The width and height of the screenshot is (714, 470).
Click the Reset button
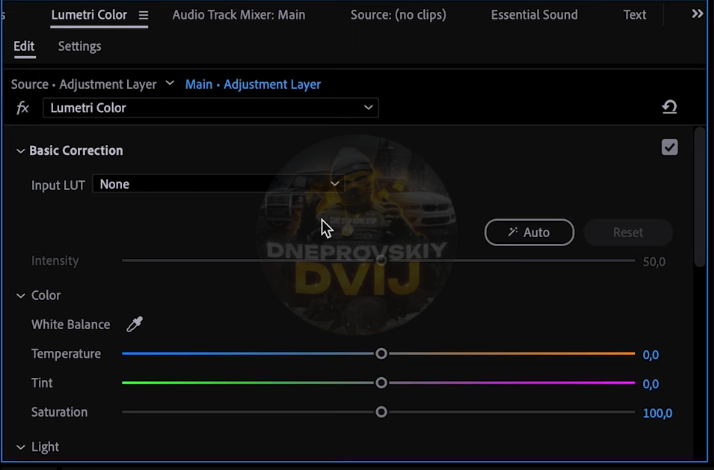(x=628, y=232)
